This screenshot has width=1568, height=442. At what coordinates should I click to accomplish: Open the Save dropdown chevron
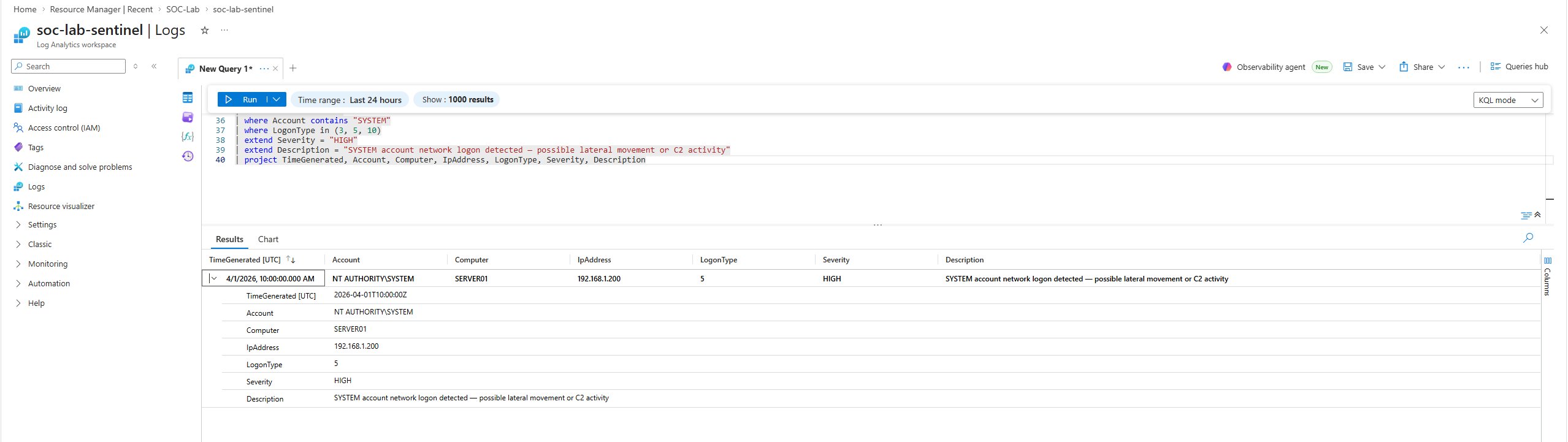pyautogui.click(x=1382, y=67)
